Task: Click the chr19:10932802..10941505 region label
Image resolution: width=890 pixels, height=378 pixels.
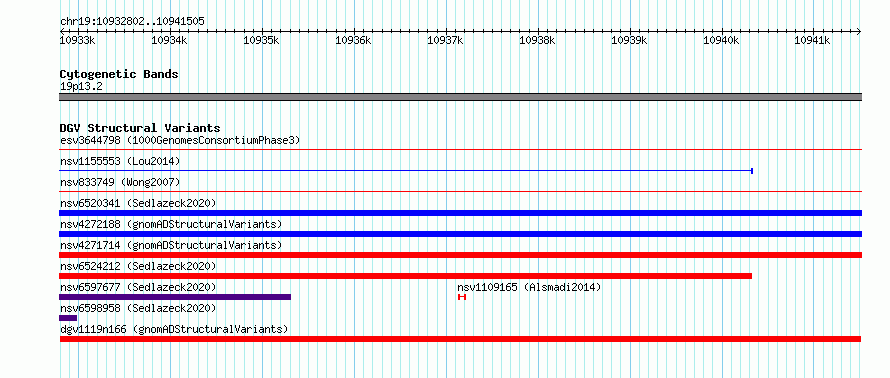Action: [132, 22]
